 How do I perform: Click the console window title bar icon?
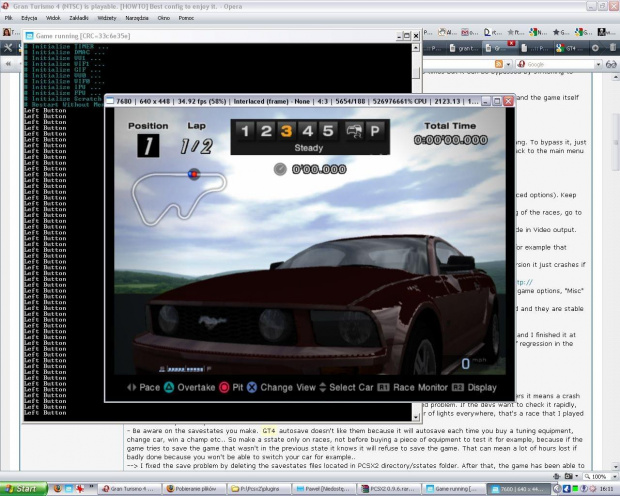(x=29, y=36)
